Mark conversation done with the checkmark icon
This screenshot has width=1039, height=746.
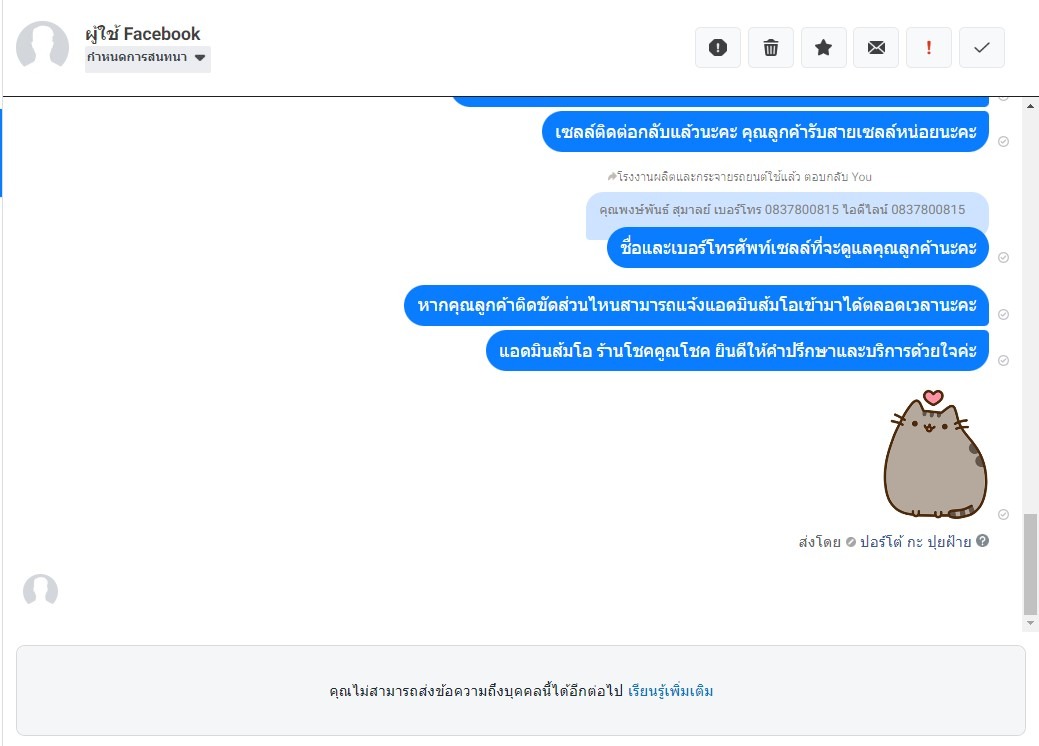982,48
